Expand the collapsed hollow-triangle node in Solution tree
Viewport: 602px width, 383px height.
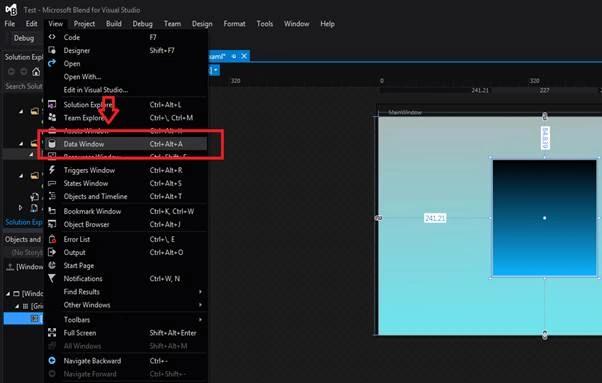pyautogui.click(x=20, y=208)
